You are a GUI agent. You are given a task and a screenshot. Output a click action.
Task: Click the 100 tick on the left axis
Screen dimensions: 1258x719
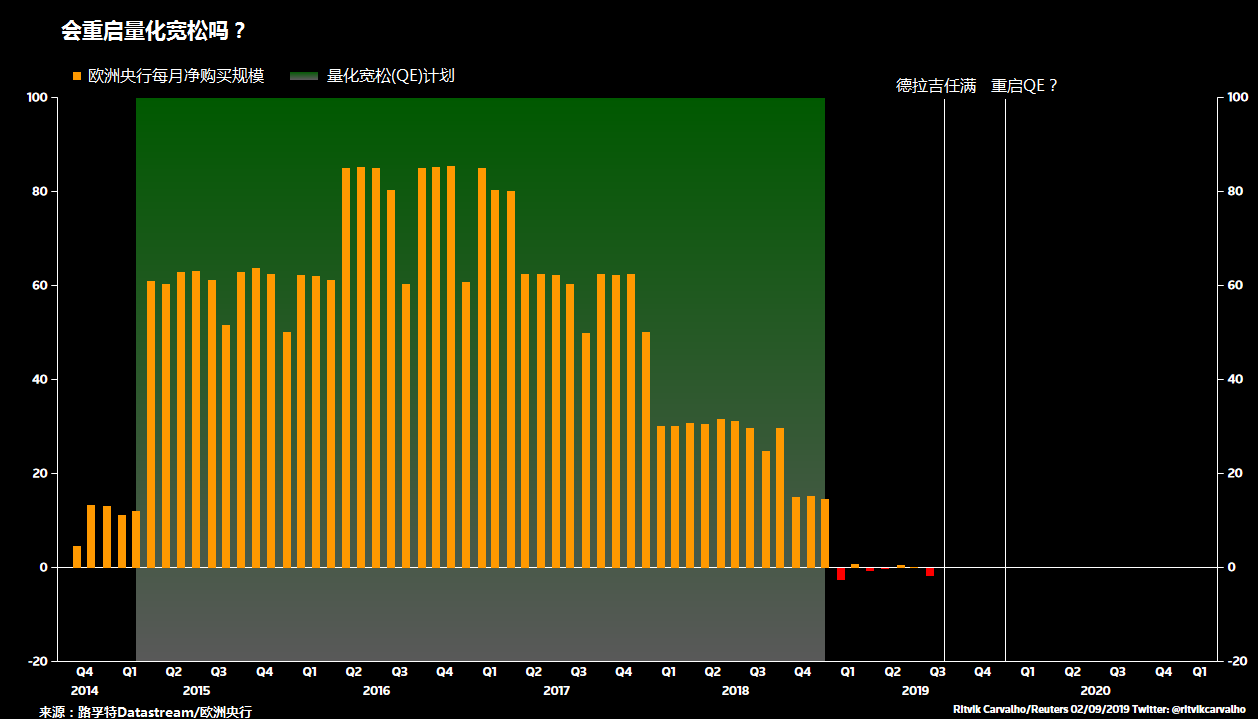(37, 97)
